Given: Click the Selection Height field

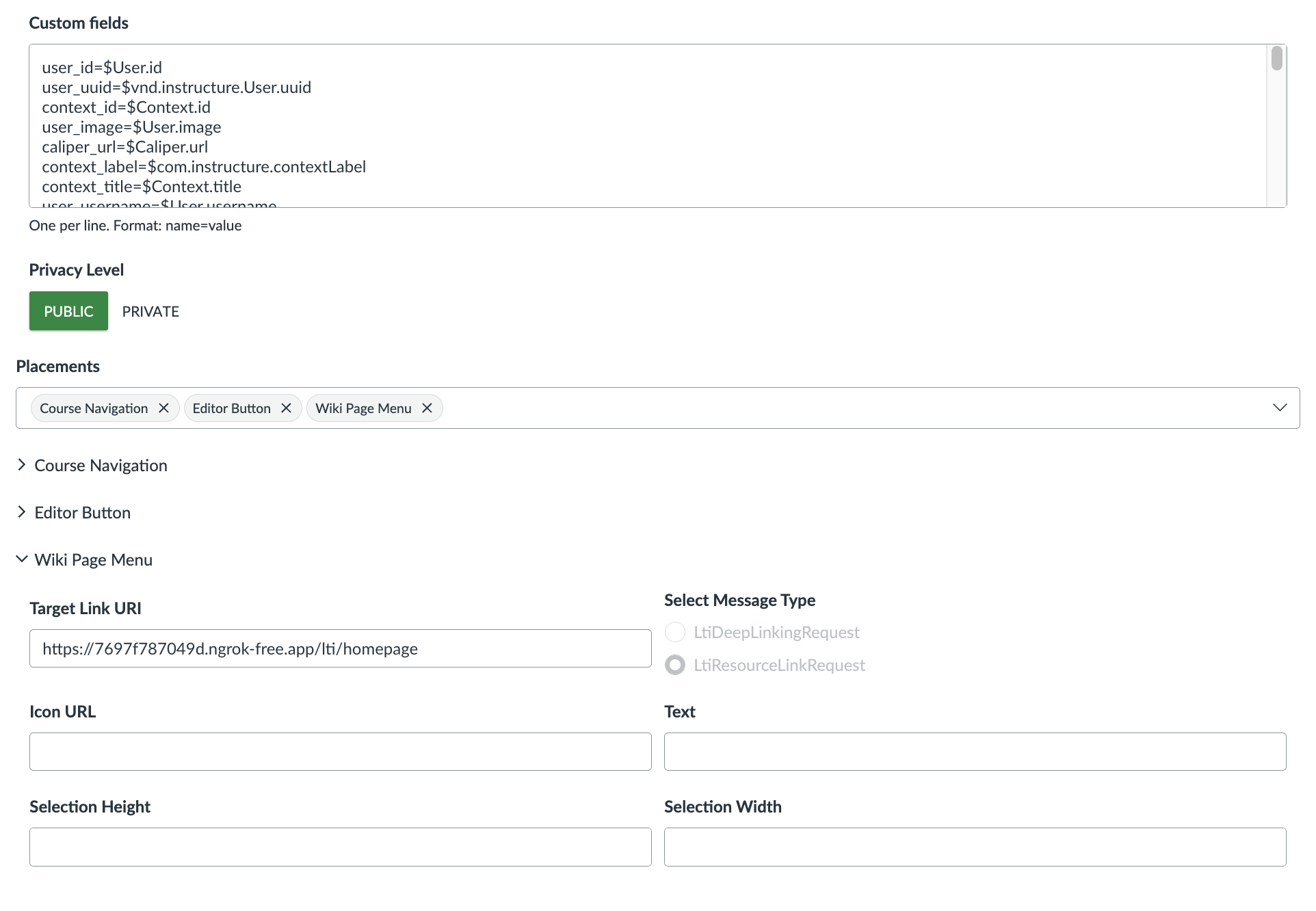Looking at the screenshot, I should [340, 847].
